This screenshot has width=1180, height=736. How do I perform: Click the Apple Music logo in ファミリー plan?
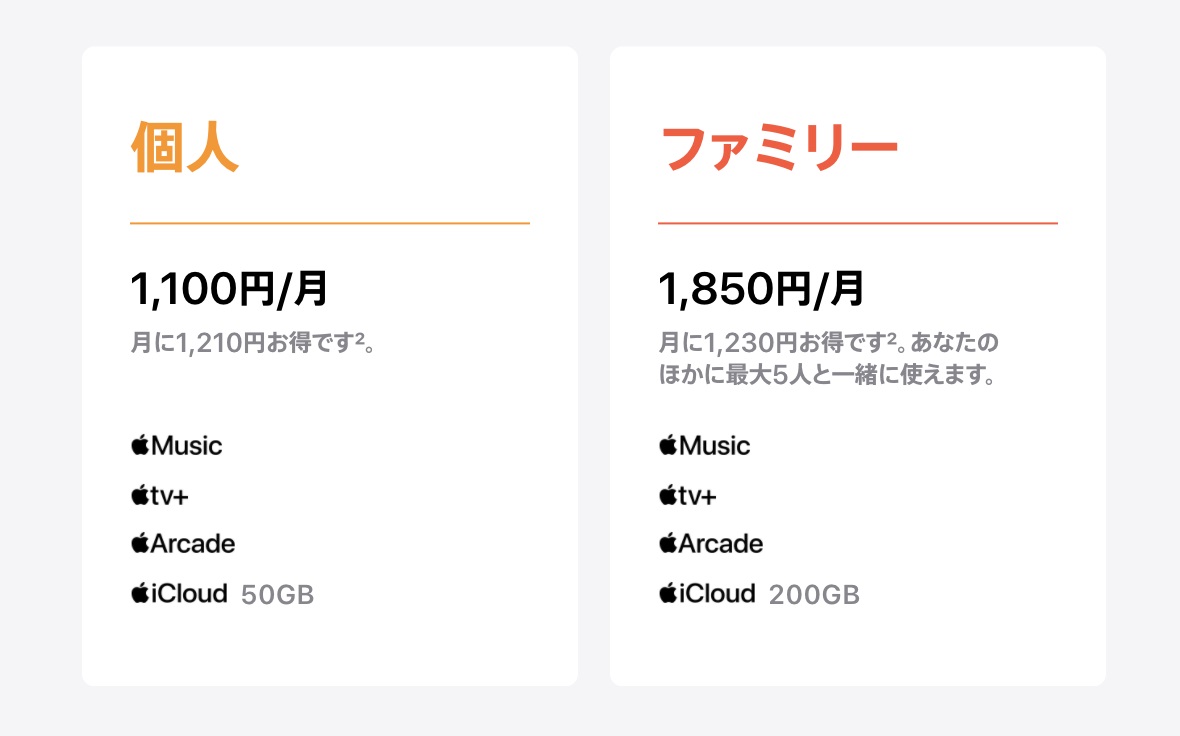click(x=704, y=445)
